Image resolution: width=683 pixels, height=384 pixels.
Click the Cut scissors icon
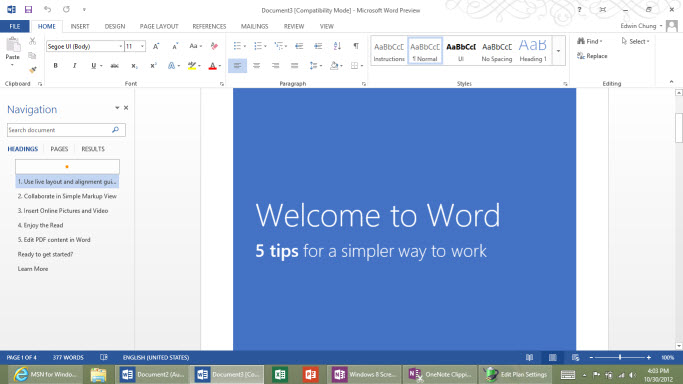coord(32,41)
